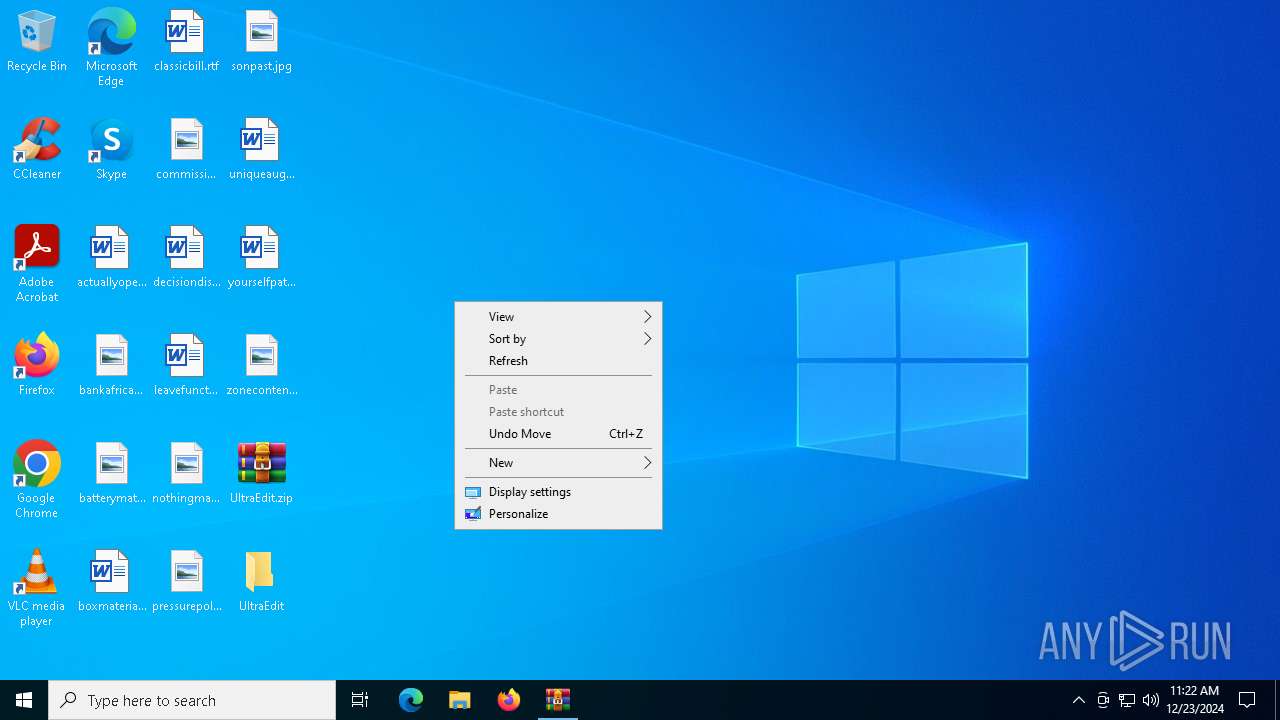Open the clock and calendar flyout
Screen dimensions: 1280x720
click(x=1195, y=700)
